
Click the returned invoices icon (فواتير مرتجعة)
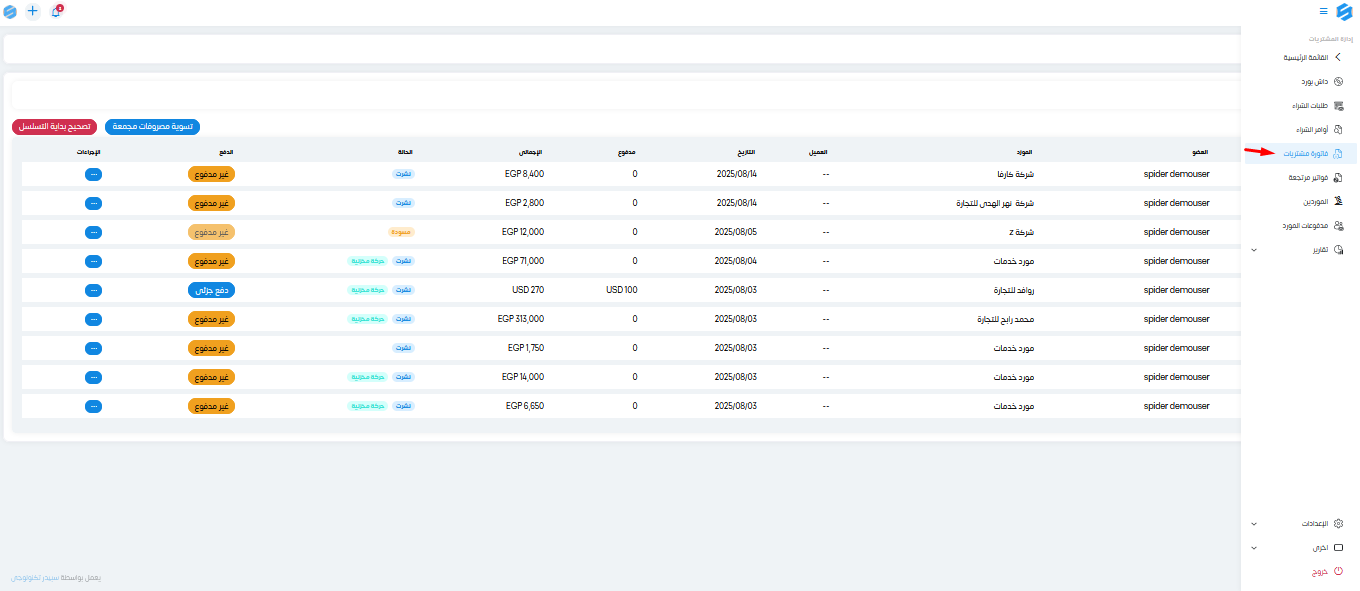point(1339,177)
